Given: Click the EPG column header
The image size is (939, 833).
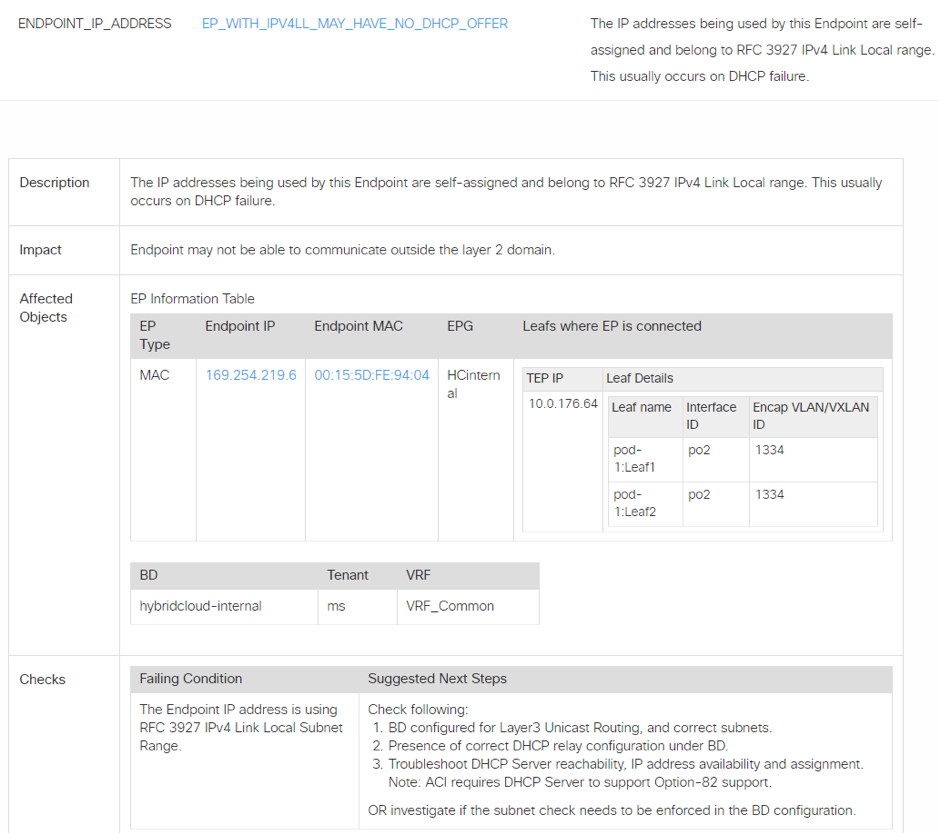Looking at the screenshot, I should (x=460, y=326).
